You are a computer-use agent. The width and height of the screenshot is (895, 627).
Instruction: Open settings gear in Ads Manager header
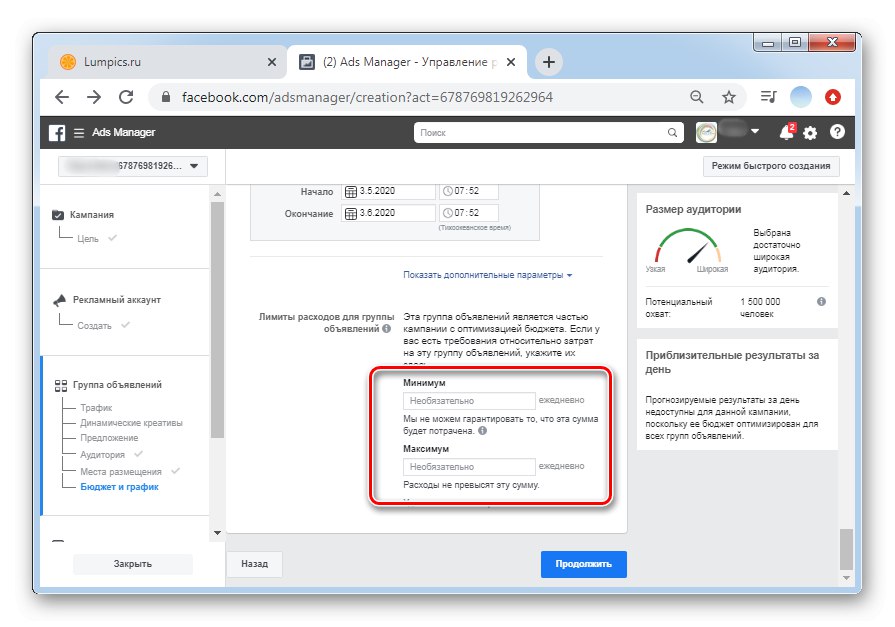point(810,133)
